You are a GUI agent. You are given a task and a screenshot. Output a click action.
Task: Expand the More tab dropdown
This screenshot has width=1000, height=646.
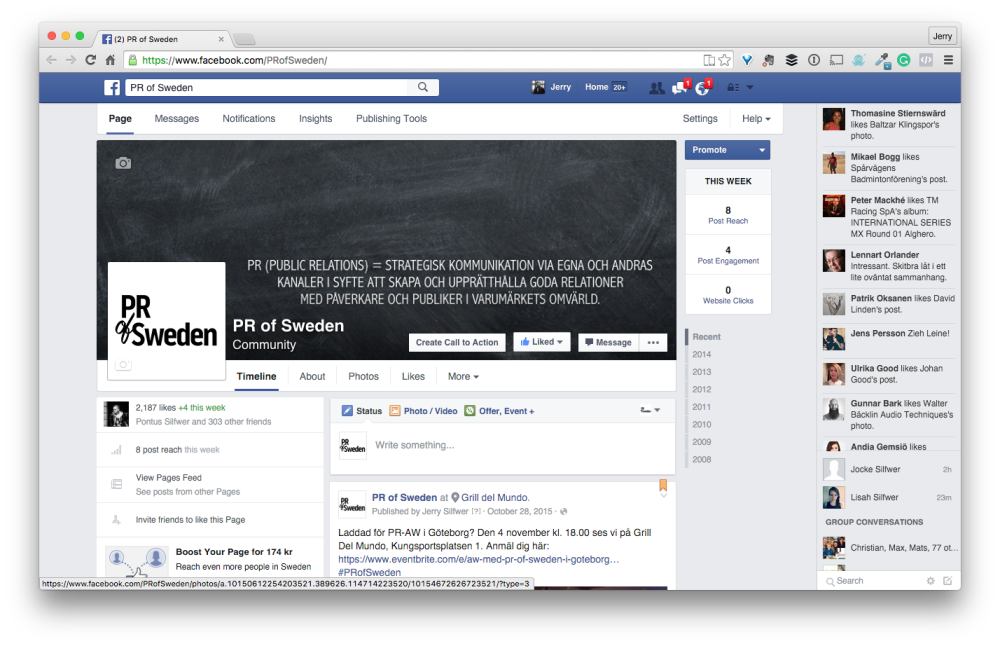[463, 377]
